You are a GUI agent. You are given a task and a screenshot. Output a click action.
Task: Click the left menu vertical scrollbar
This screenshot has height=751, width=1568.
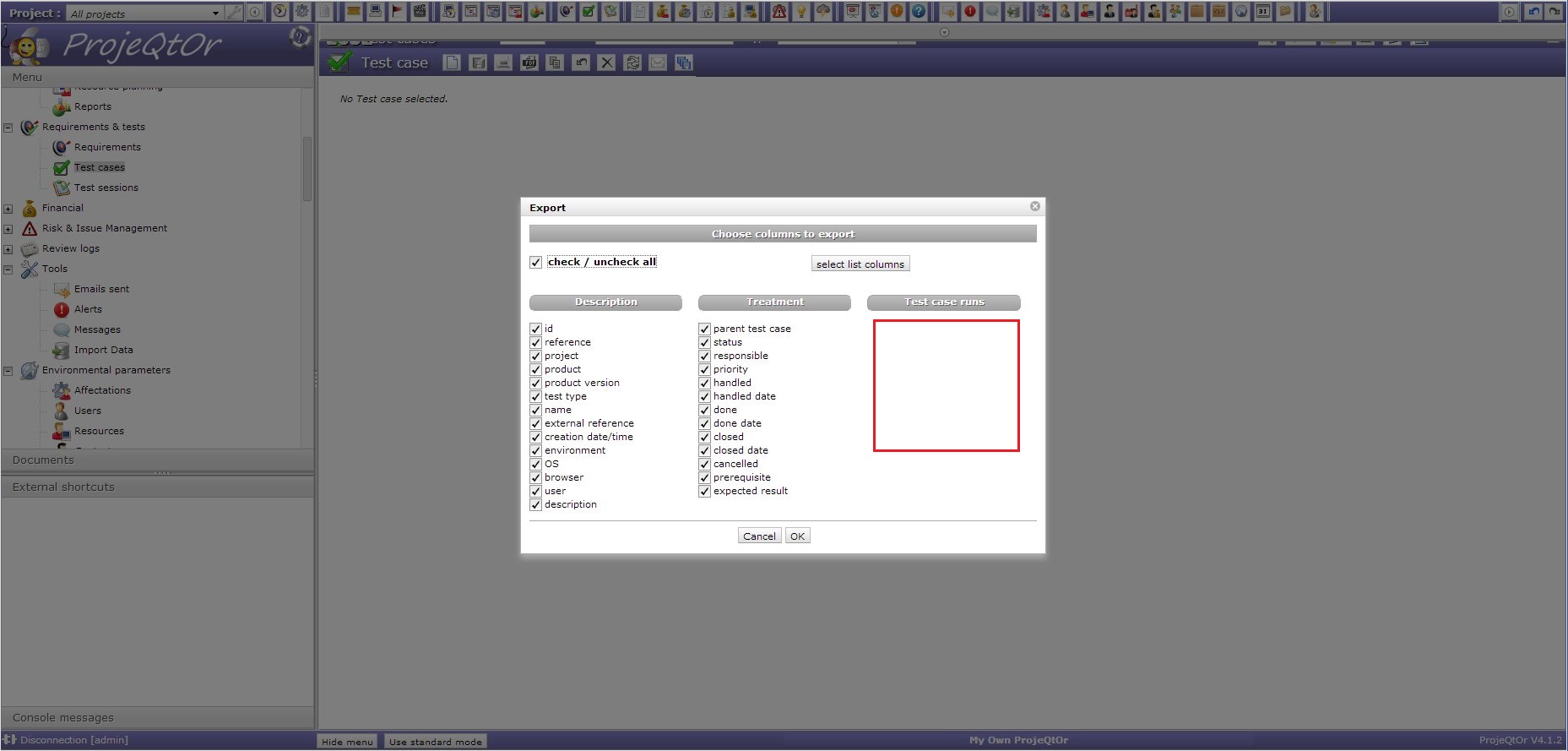pos(307,169)
